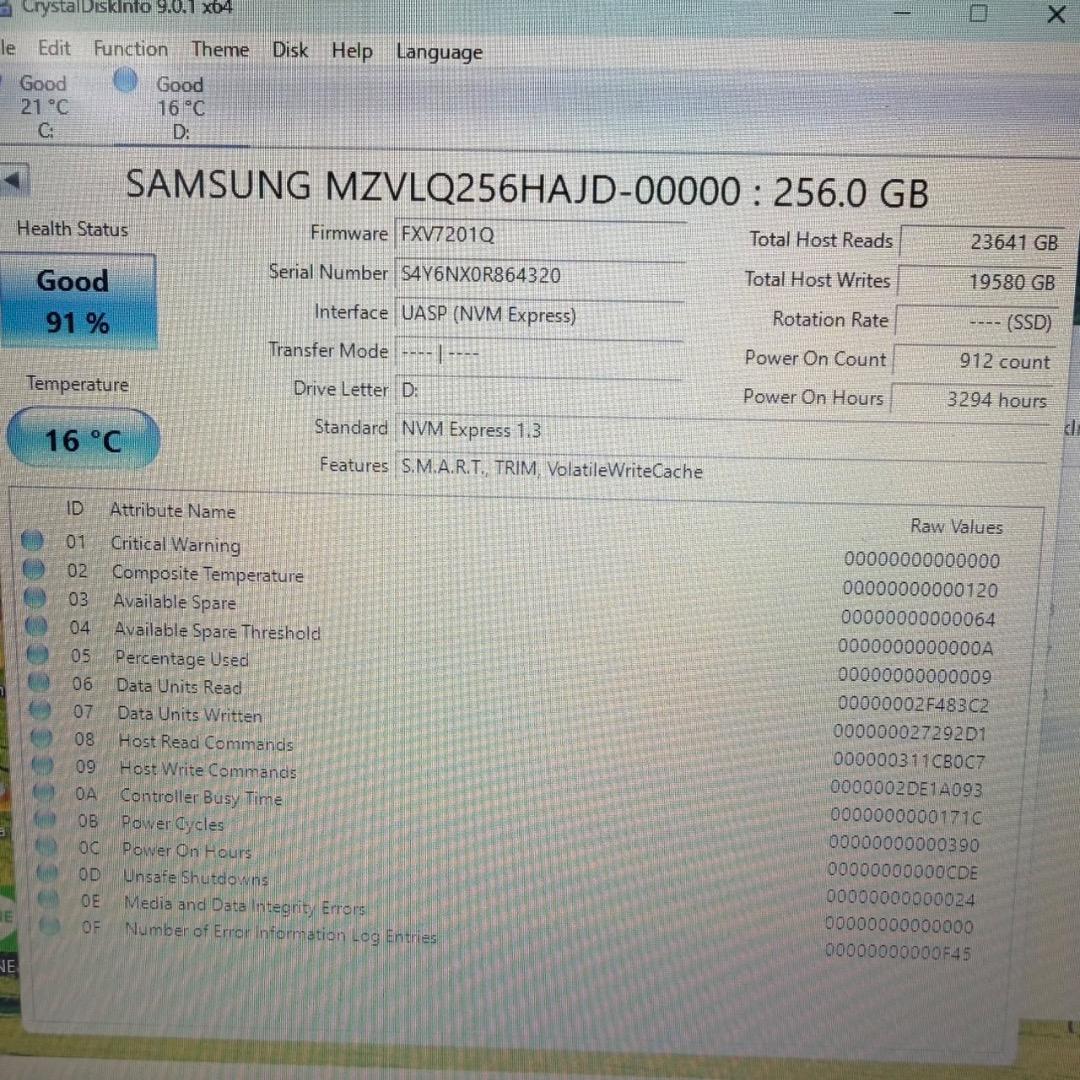Click the Serial Number field S4Y6NX0R864320
The image size is (1080, 1080).
pyautogui.click(x=540, y=276)
